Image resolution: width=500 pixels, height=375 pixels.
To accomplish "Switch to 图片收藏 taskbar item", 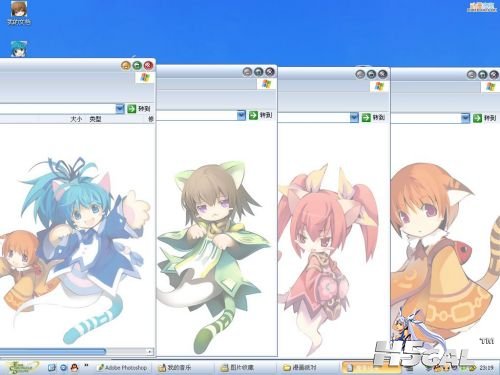I will (x=238, y=368).
